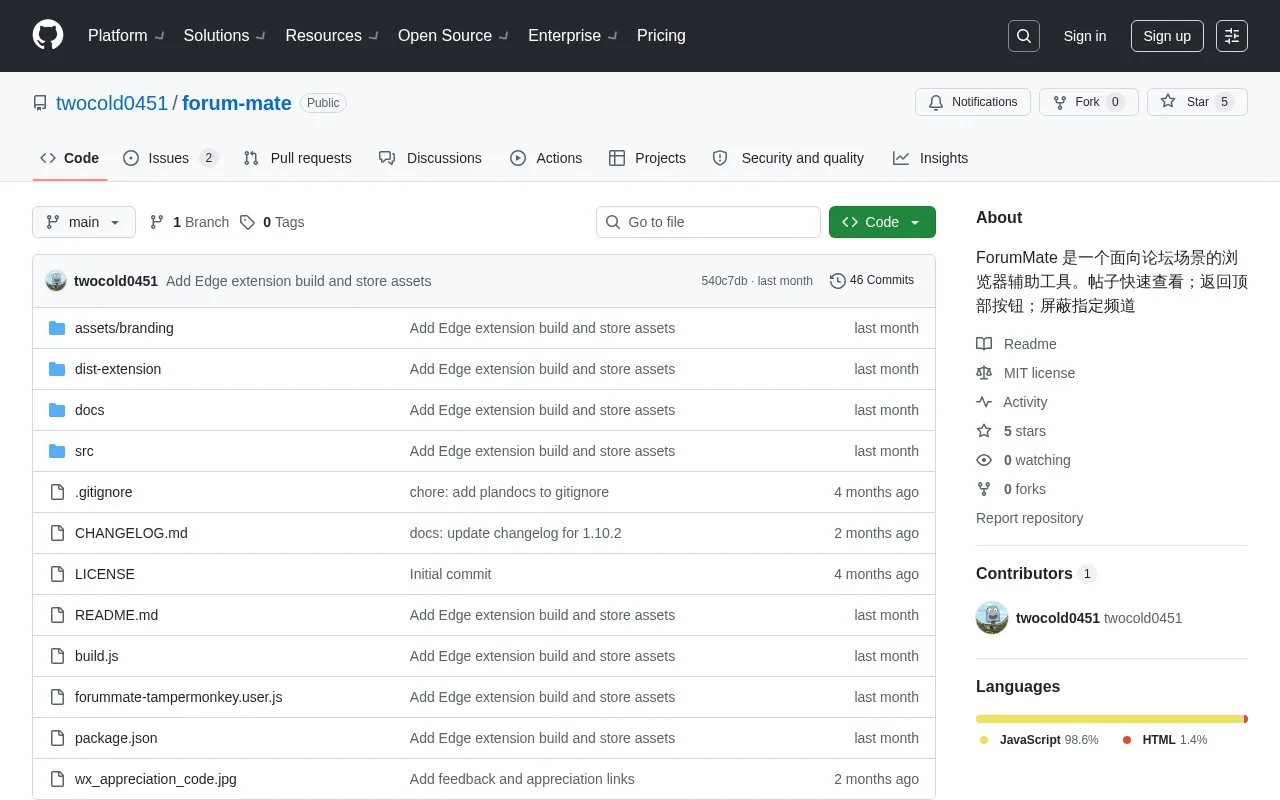The width and height of the screenshot is (1280, 800).
Task: Open README.md file
Action: click(x=116, y=615)
